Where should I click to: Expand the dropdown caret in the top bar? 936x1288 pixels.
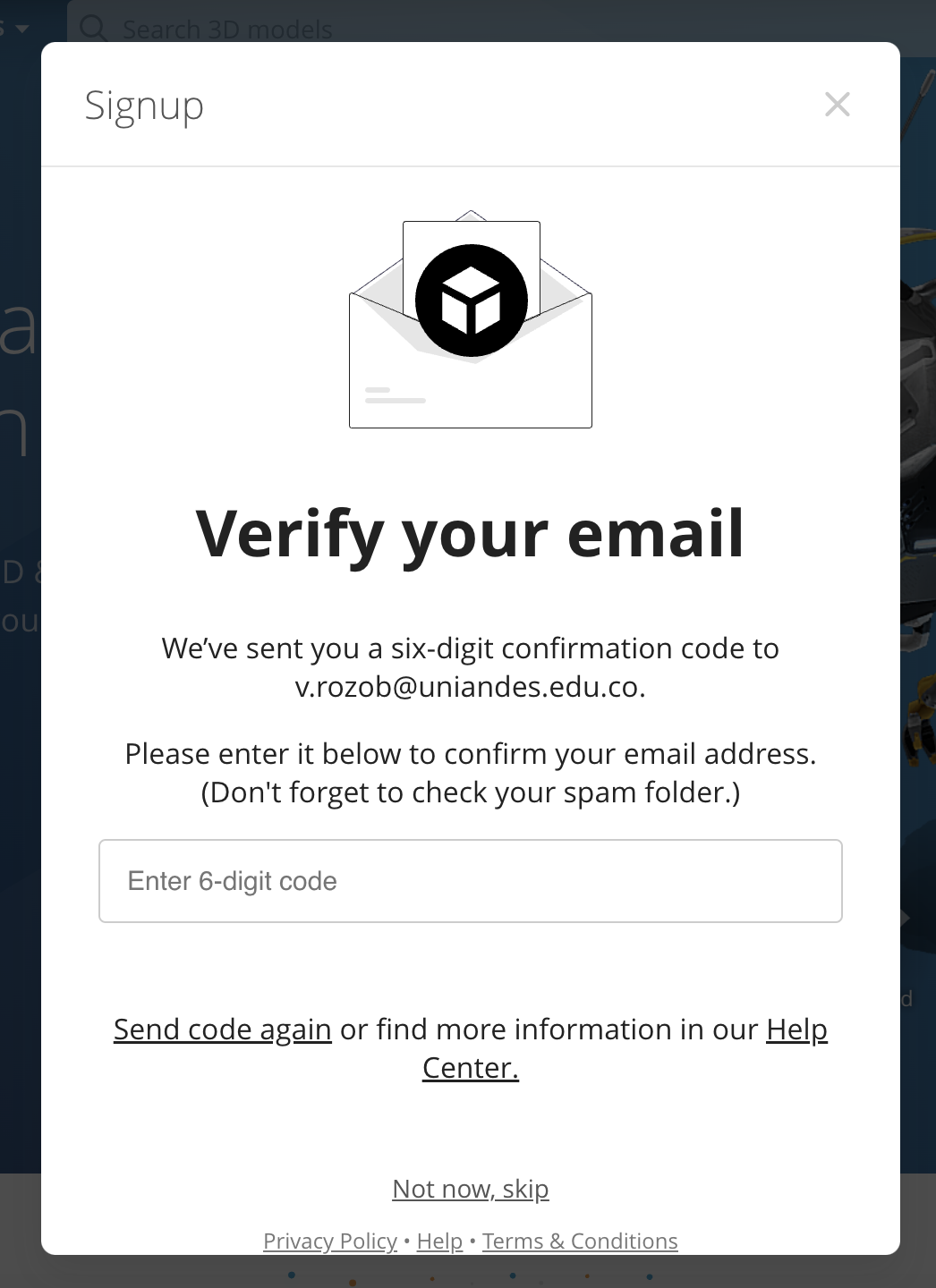pyautogui.click(x=21, y=29)
